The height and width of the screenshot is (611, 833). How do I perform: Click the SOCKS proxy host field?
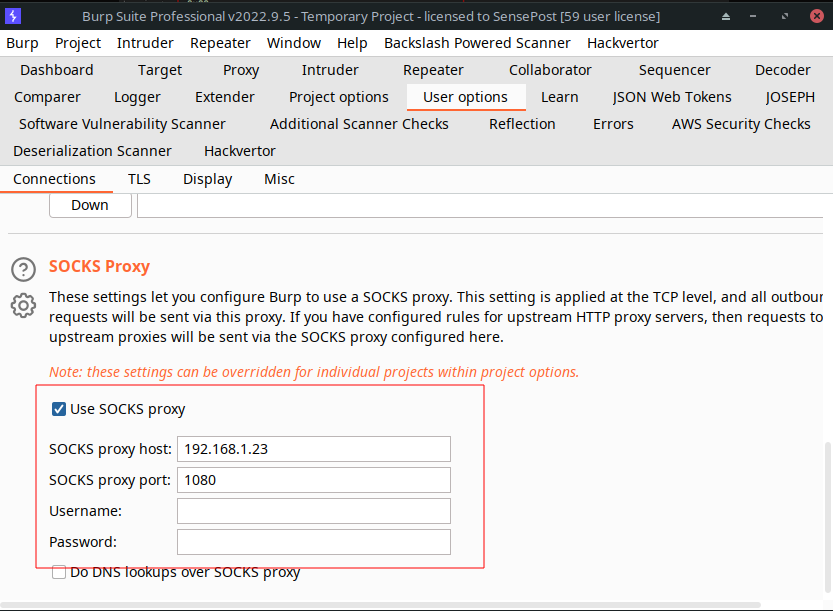point(313,449)
